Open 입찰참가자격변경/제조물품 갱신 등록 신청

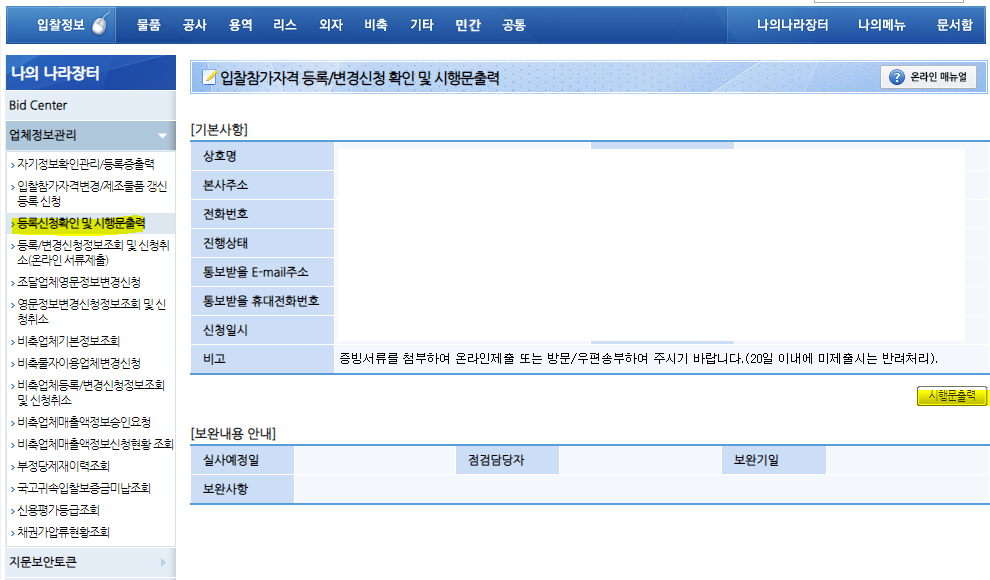(x=92, y=194)
